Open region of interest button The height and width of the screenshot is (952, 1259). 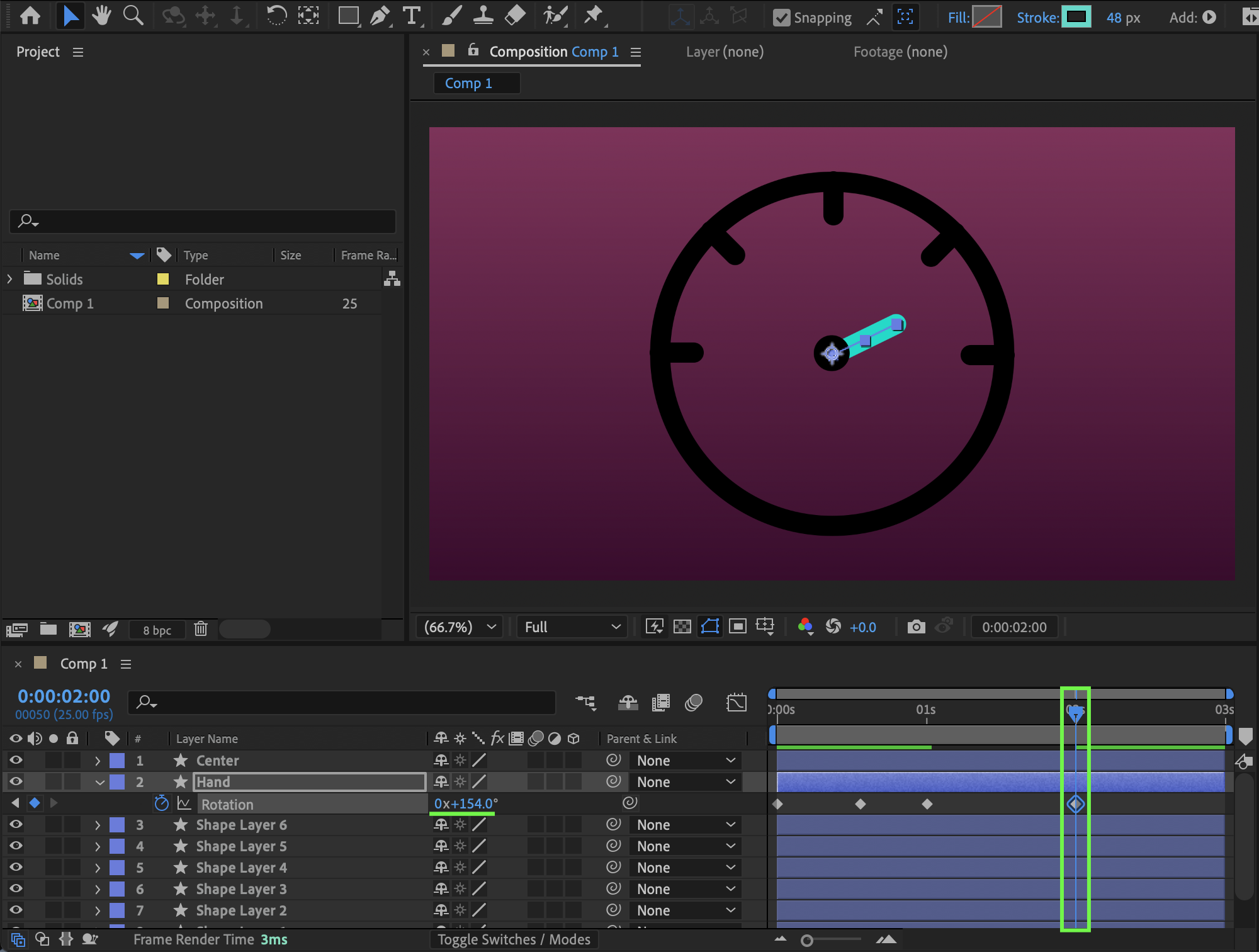click(x=737, y=626)
